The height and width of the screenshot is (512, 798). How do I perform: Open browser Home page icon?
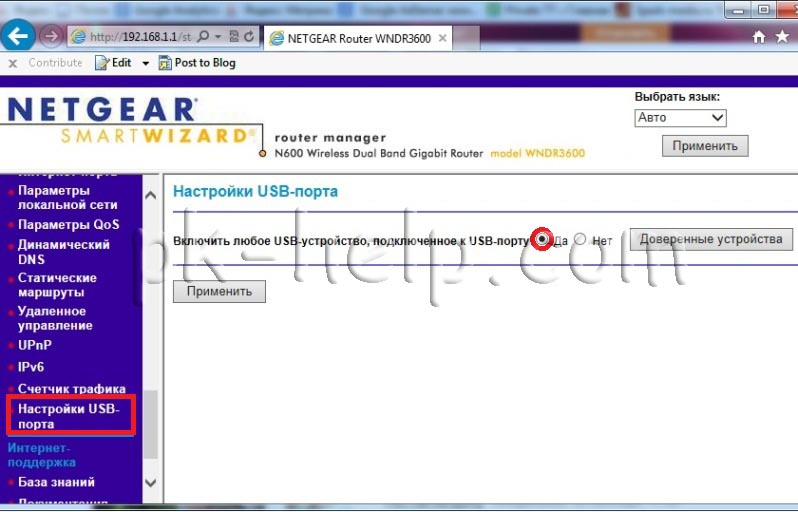tap(759, 37)
